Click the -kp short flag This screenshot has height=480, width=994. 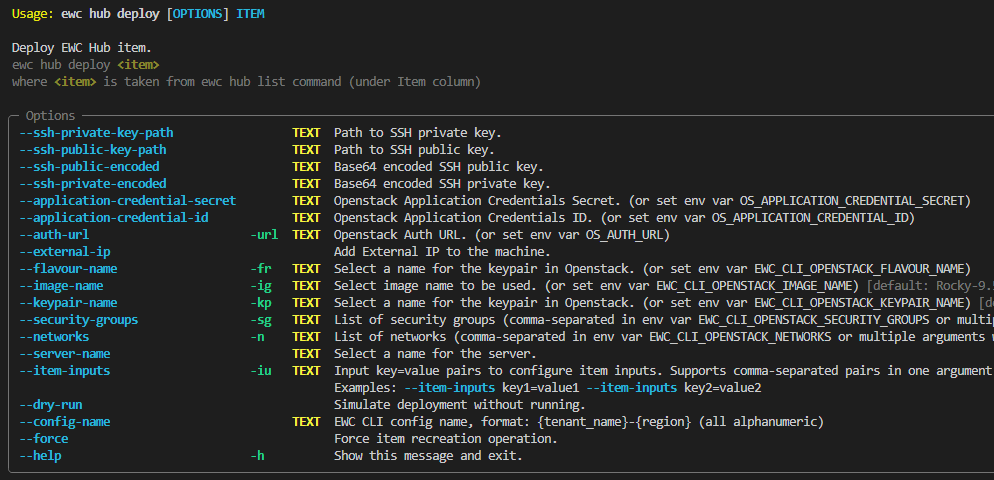pyautogui.click(x=261, y=303)
